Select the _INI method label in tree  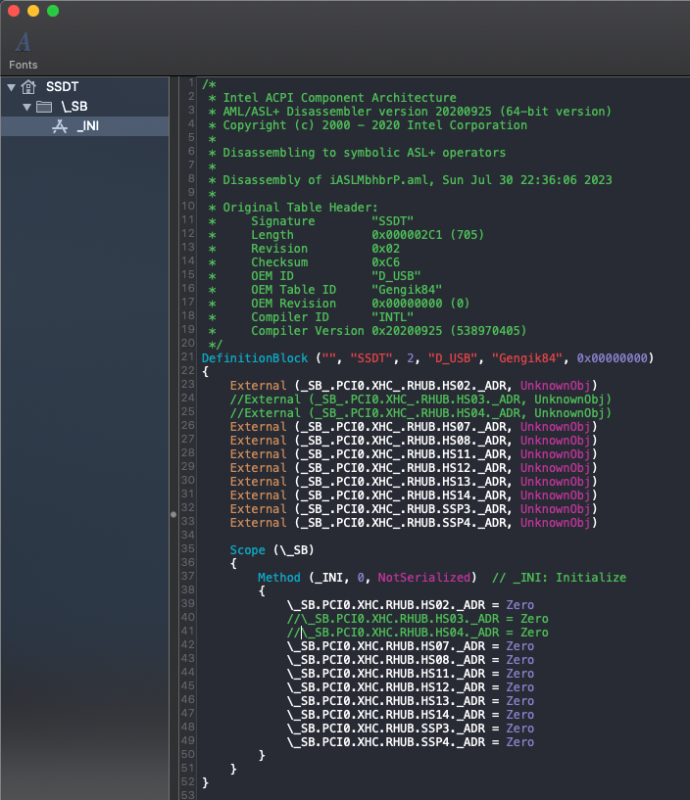pos(87,126)
